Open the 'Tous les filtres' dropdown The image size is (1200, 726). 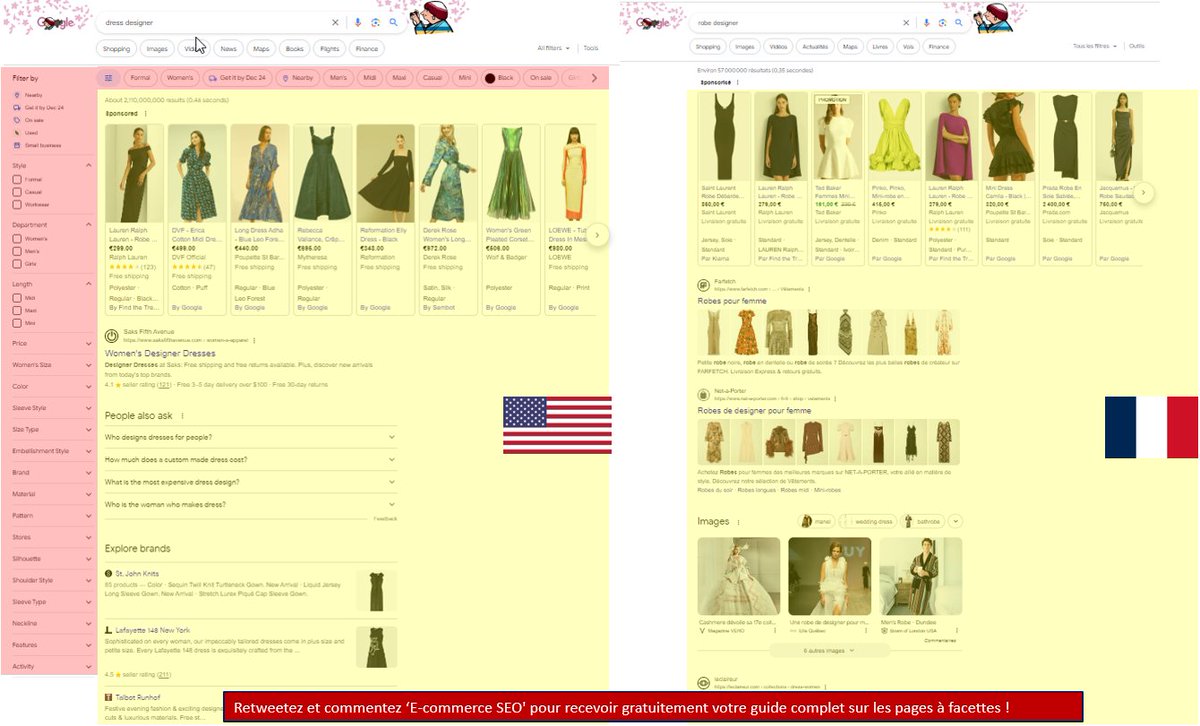[x=1093, y=46]
